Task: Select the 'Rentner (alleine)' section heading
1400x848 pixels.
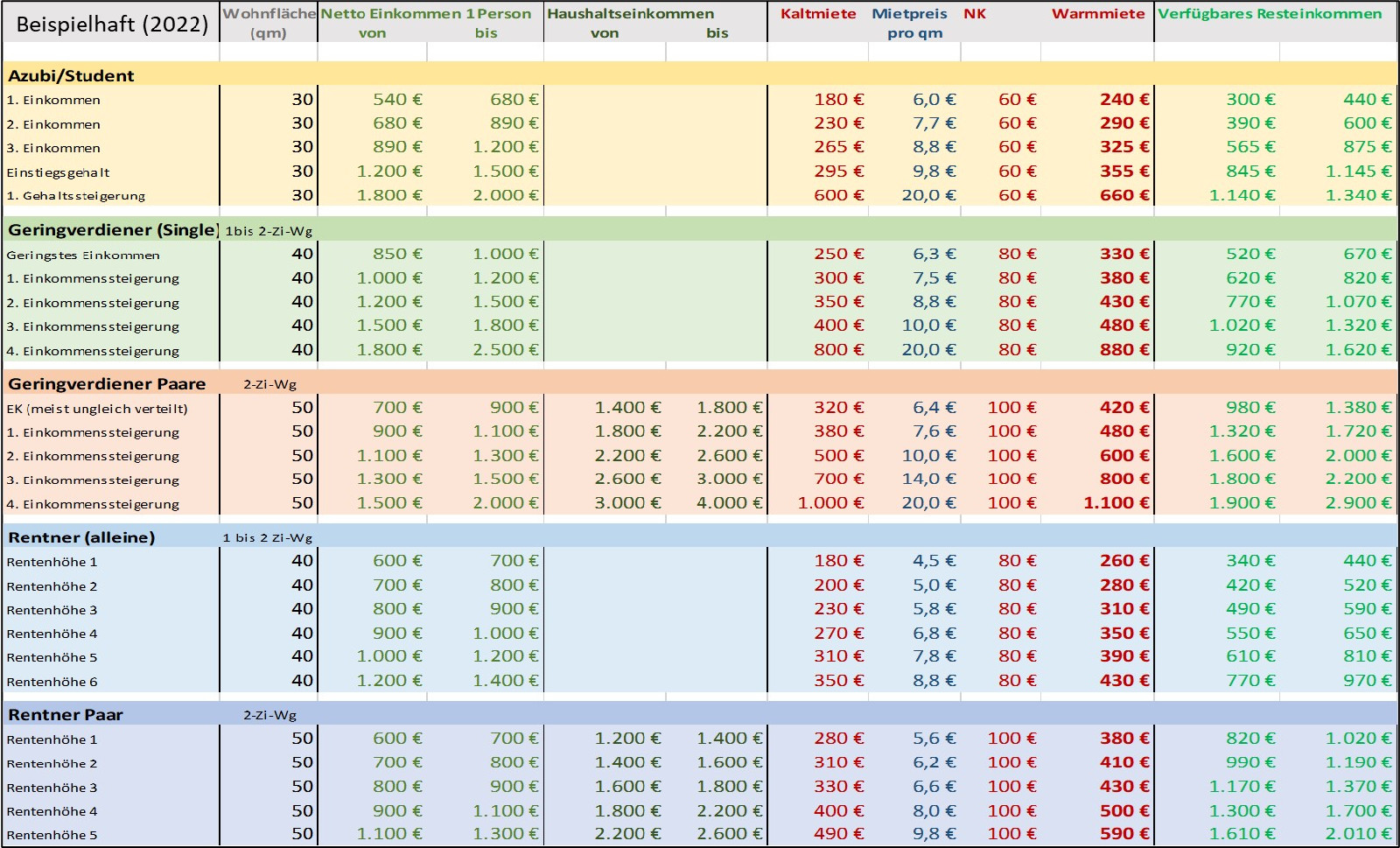Action: [x=81, y=537]
